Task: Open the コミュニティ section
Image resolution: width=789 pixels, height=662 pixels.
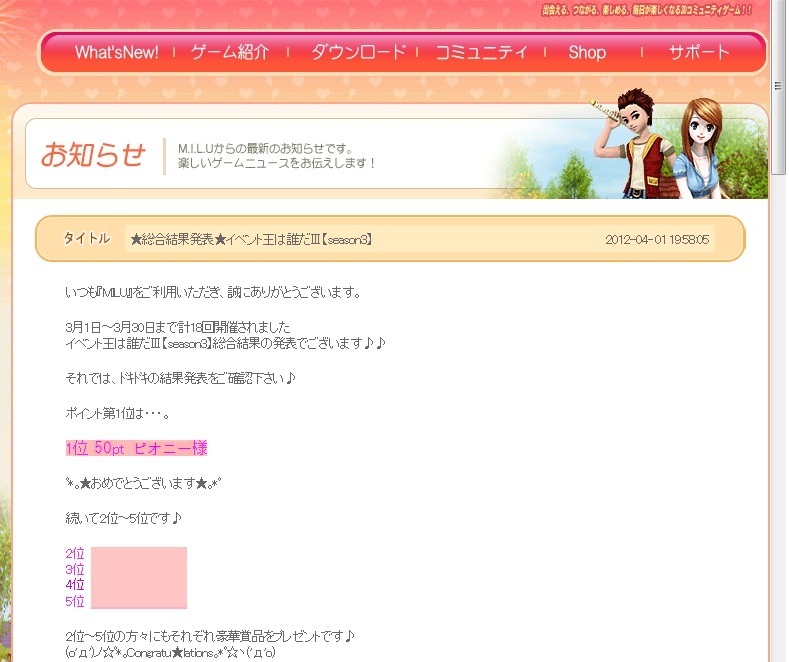Action: 481,52
